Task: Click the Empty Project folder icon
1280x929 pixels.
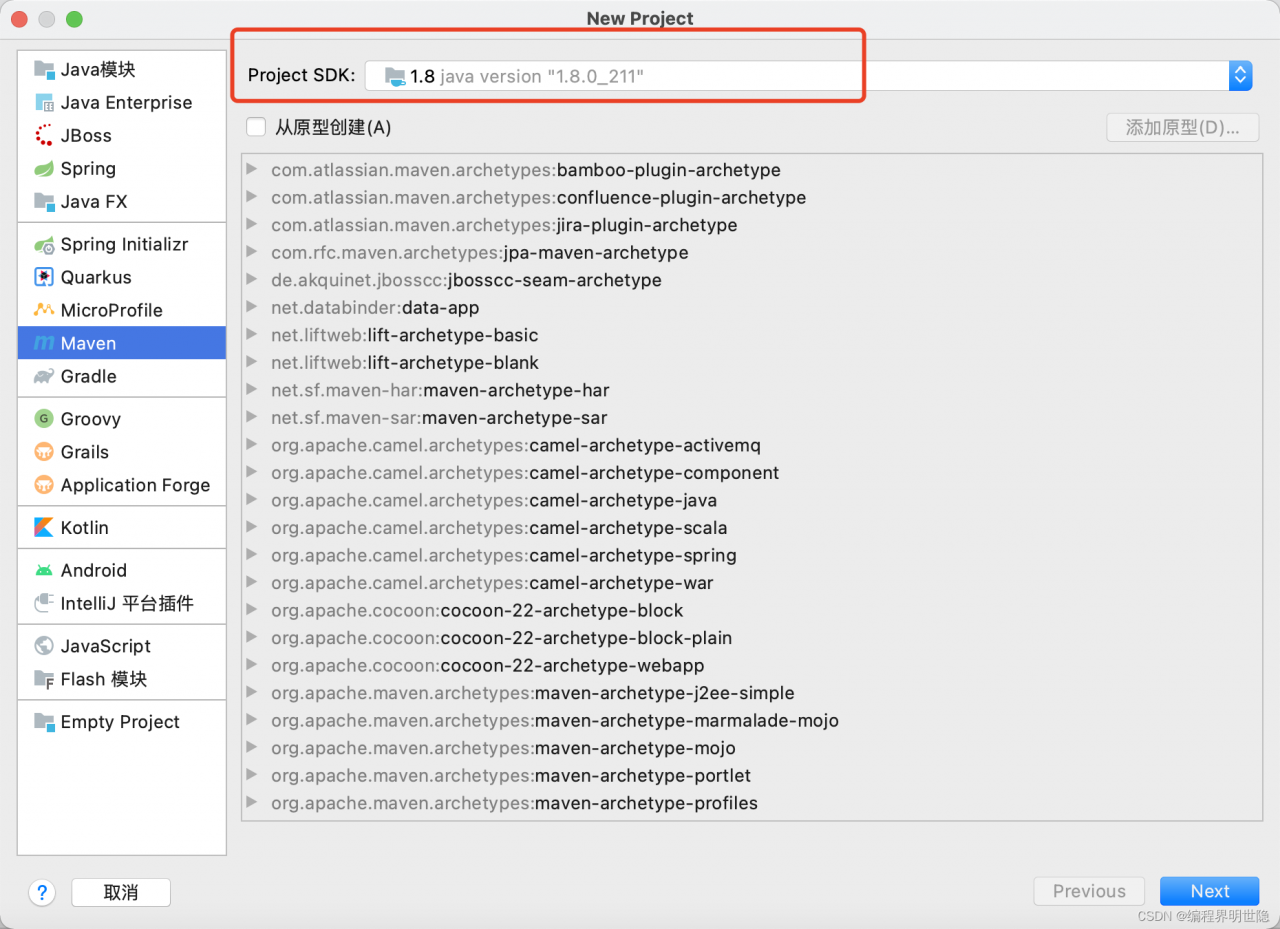Action: click(x=44, y=722)
